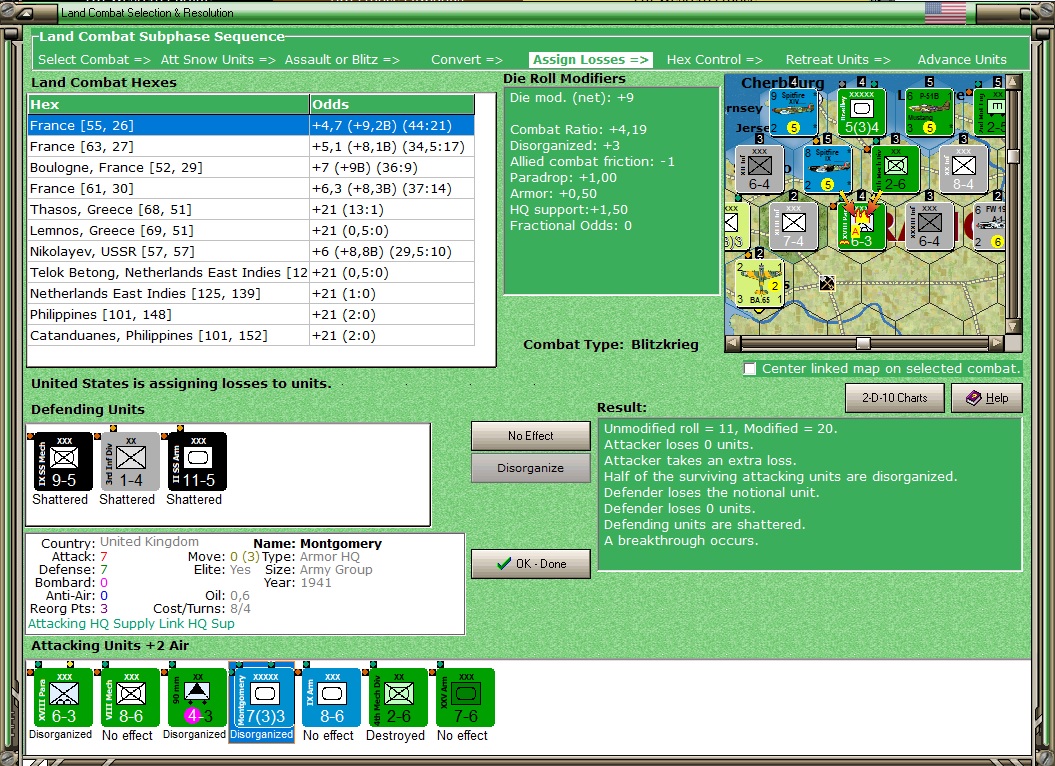Click the United States flag icon in title bar

point(945,12)
